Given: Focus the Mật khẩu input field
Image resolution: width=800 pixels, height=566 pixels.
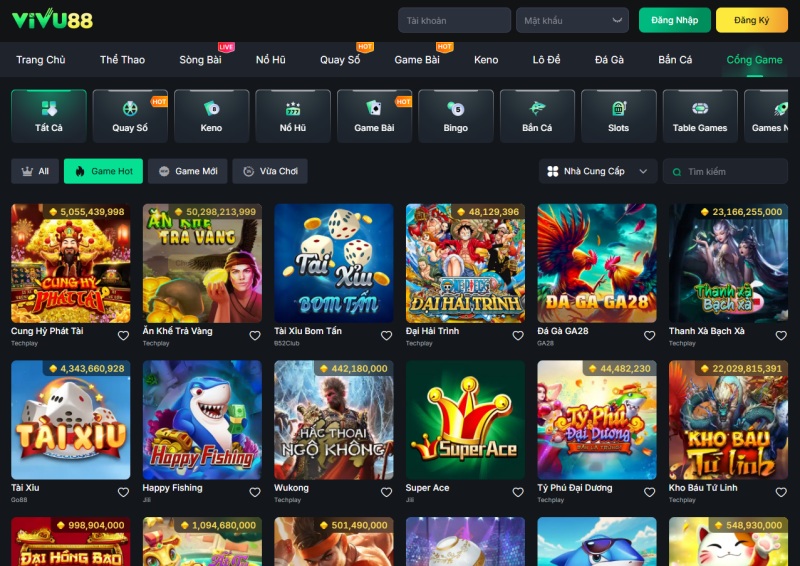Looking at the screenshot, I should 572,20.
